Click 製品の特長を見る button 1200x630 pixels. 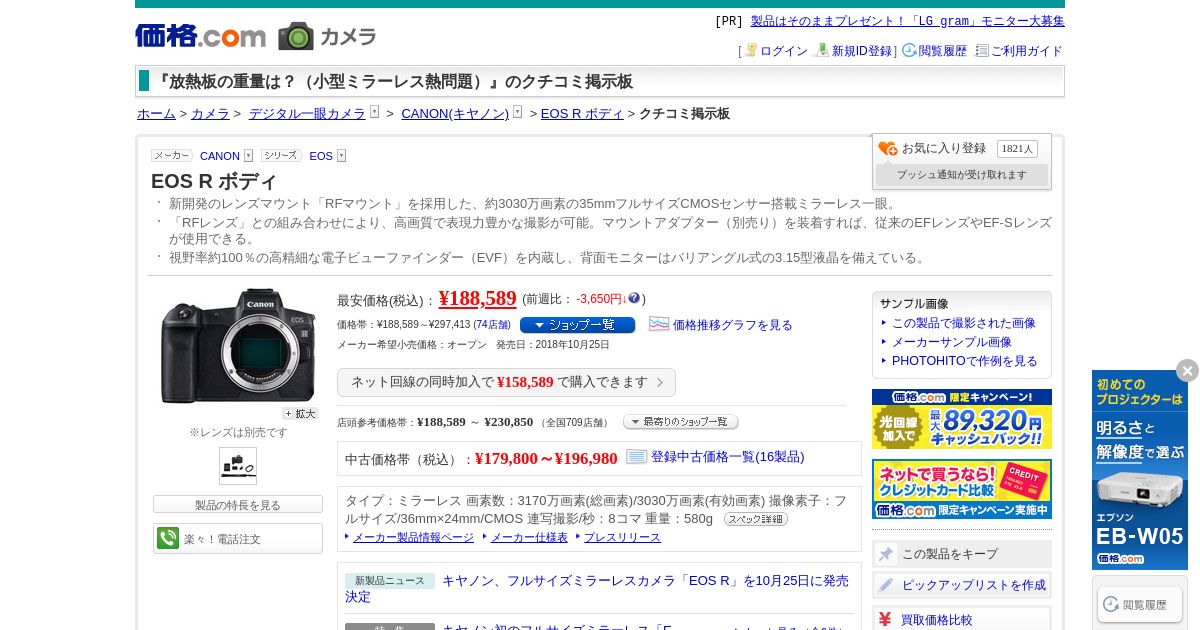click(238, 505)
